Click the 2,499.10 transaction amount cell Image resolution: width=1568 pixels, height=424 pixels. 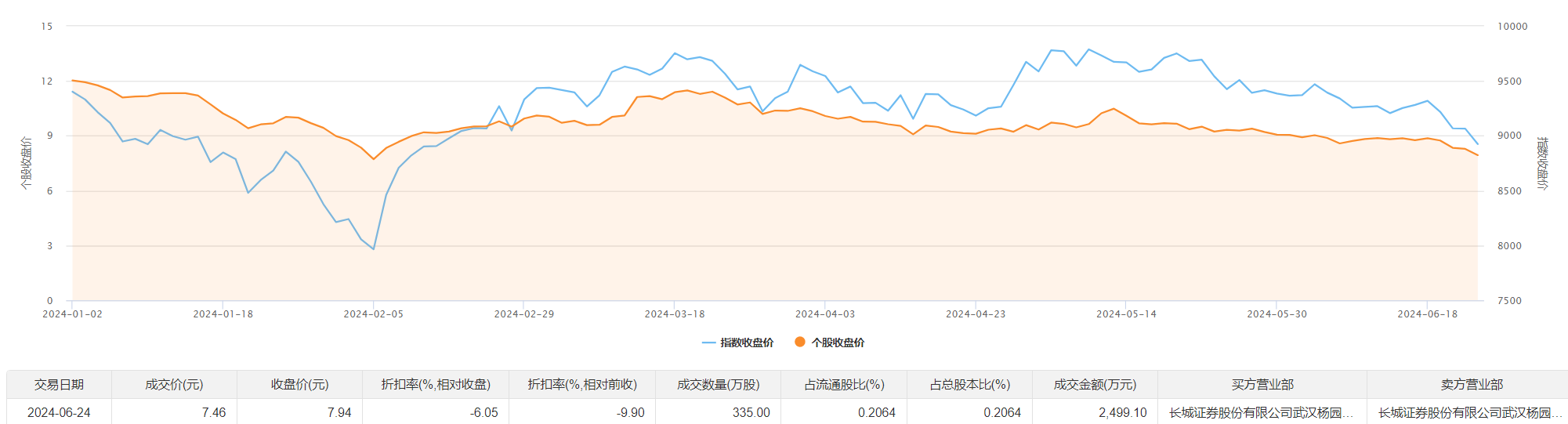[1122, 412]
